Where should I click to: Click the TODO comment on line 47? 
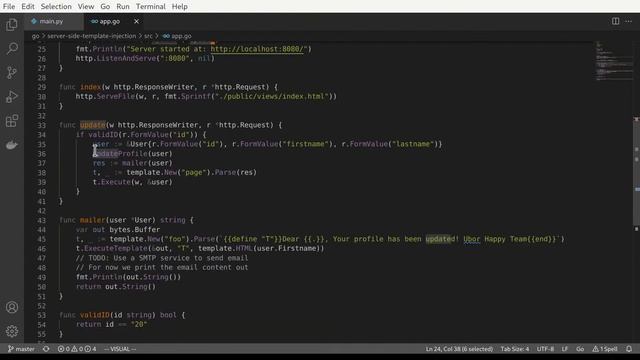(x=162, y=258)
